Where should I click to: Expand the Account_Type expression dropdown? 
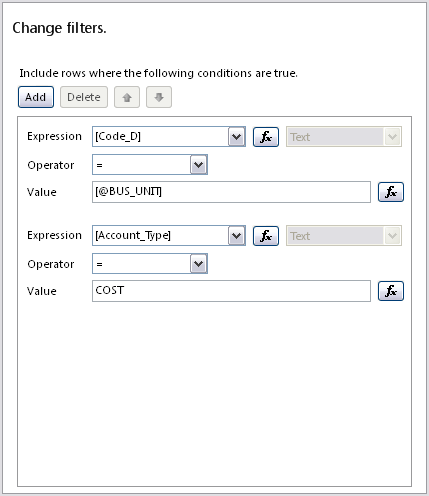pos(237,236)
